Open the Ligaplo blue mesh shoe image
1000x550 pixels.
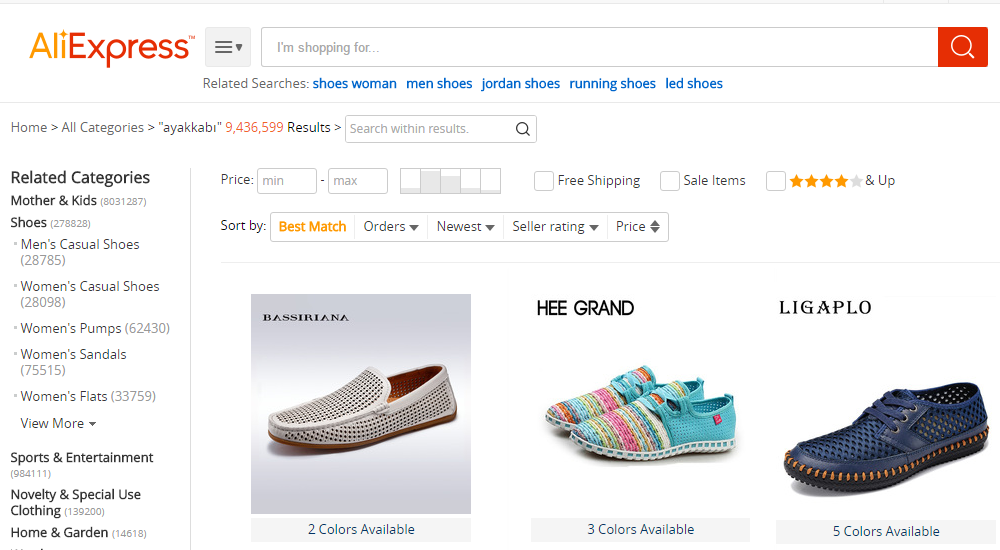[887, 405]
